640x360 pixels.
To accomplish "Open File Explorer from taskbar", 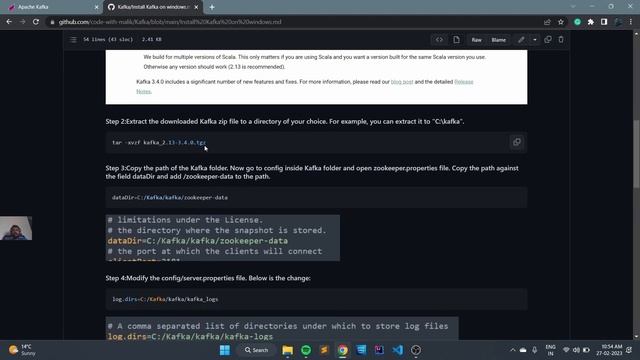I will coord(287,350).
